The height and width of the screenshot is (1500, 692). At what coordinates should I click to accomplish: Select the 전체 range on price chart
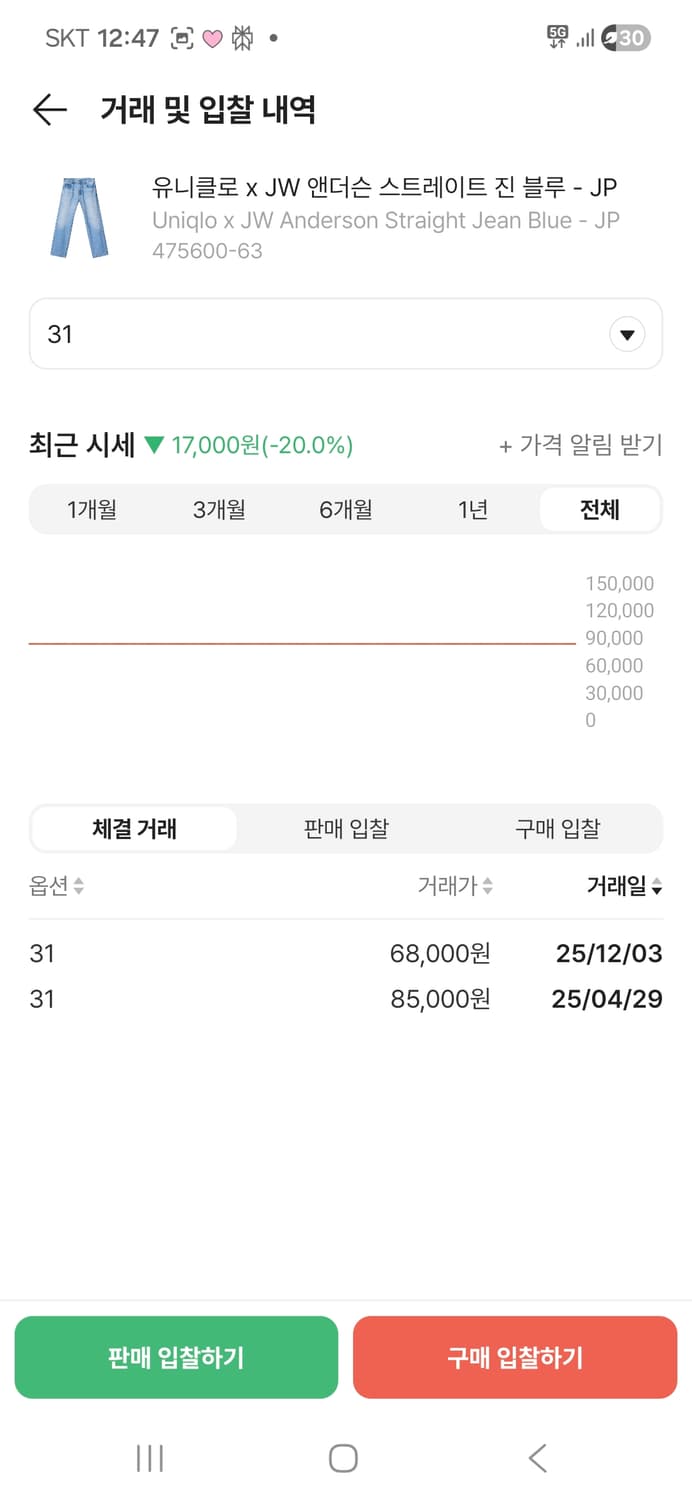click(599, 509)
